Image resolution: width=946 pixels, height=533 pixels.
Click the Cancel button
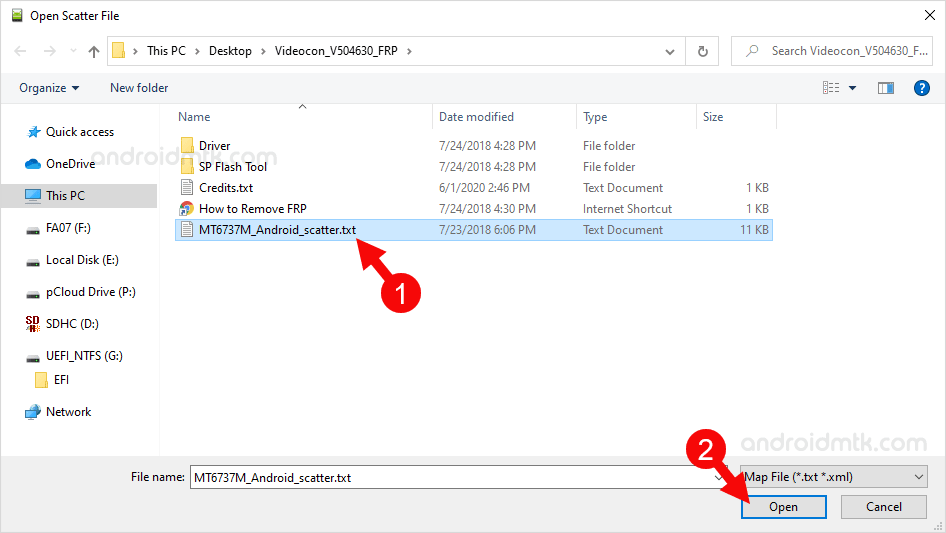883,507
